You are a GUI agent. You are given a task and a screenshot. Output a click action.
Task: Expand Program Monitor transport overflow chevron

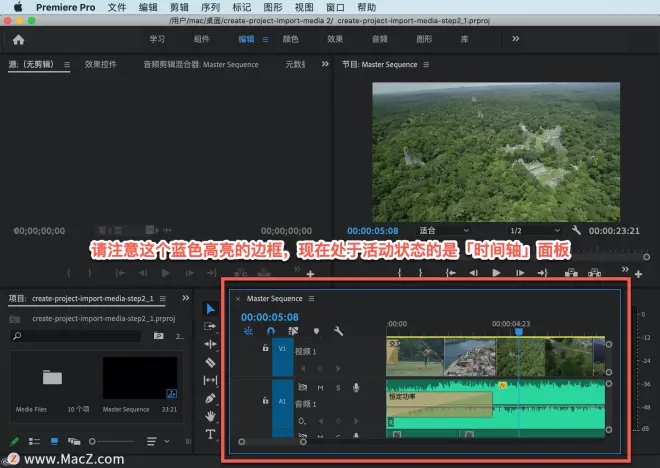point(625,269)
